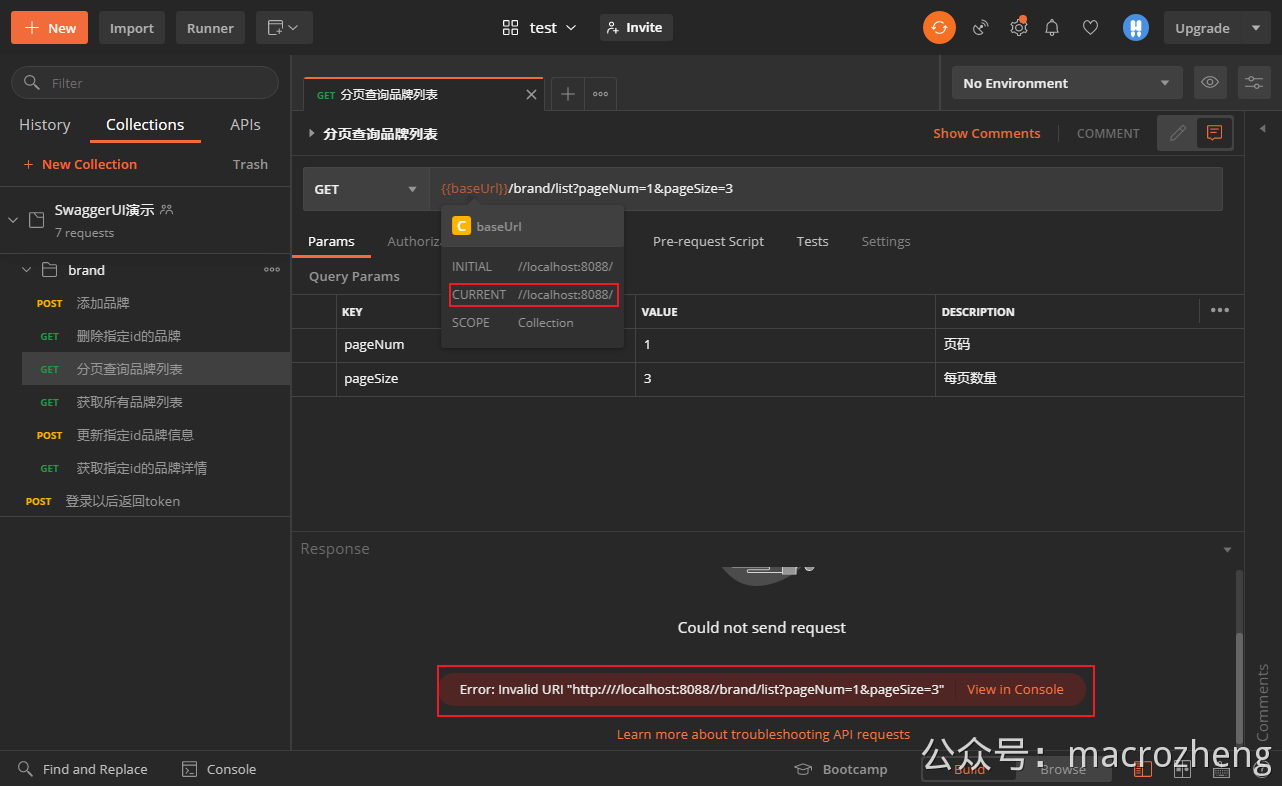The image size is (1282, 786).
Task: Click the orange sync status icon
Action: 939,28
